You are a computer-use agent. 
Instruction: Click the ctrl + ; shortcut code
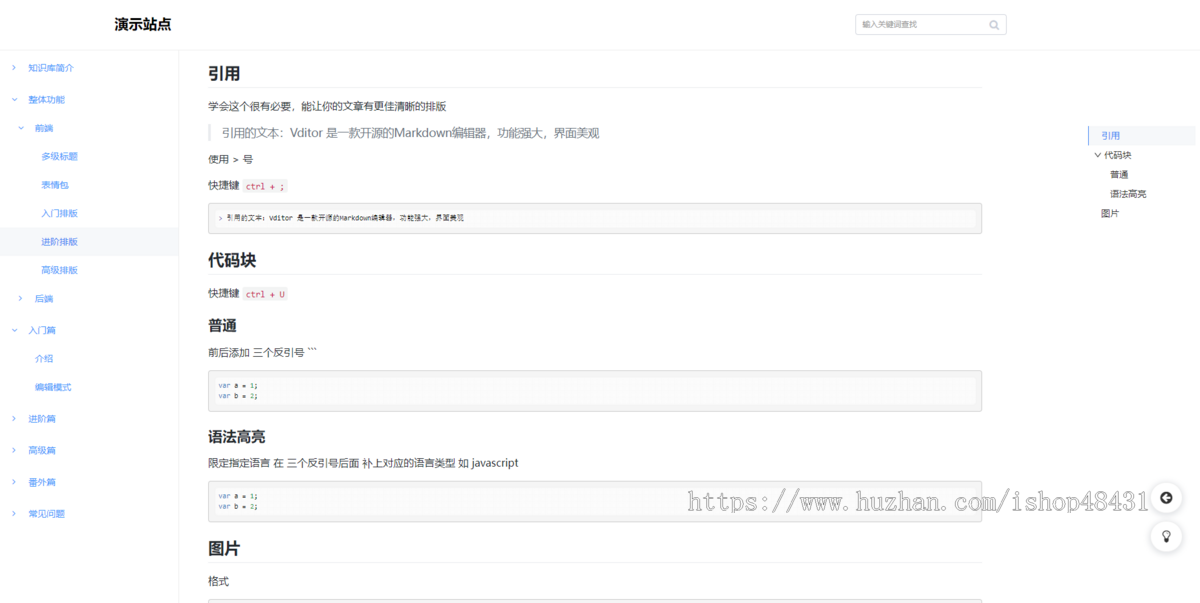tap(265, 186)
